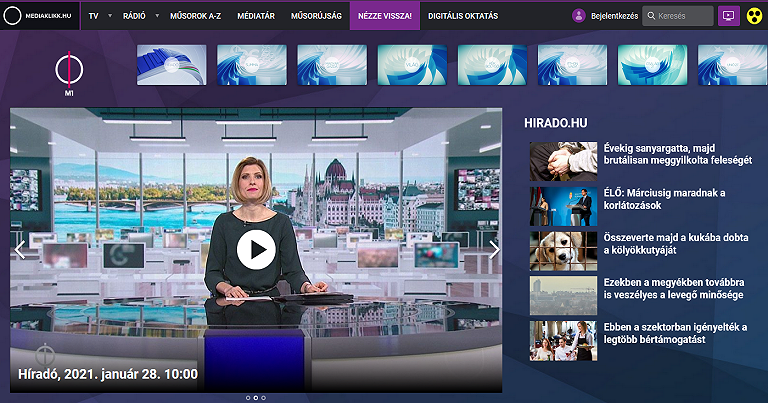The image size is (768, 403).
Task: Open article 'Ebben a szektorban igényelték a legtöbb bértámogatást'
Action: coord(675,333)
